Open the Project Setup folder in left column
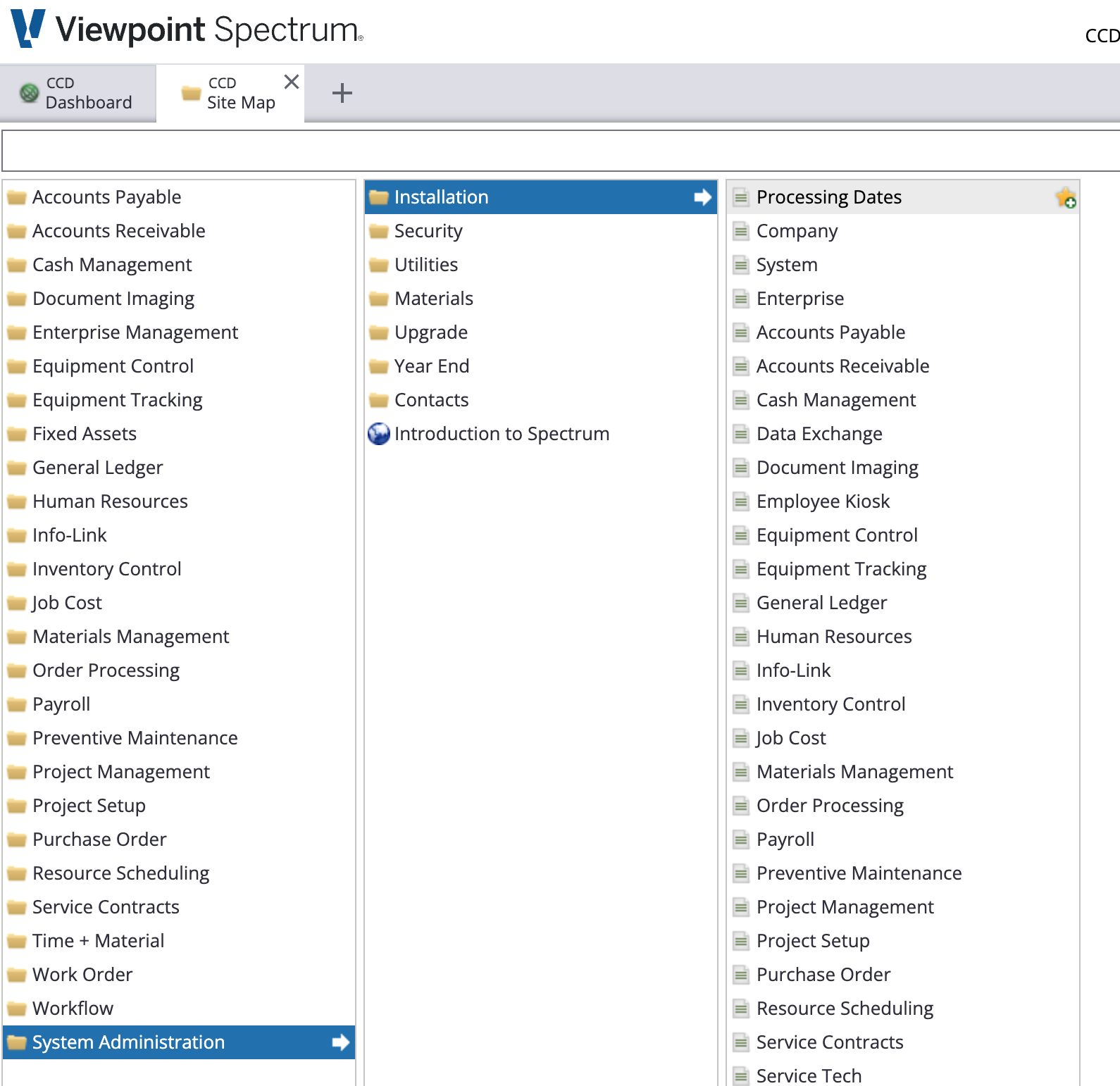This screenshot has width=1120, height=1086. pyautogui.click(x=179, y=806)
